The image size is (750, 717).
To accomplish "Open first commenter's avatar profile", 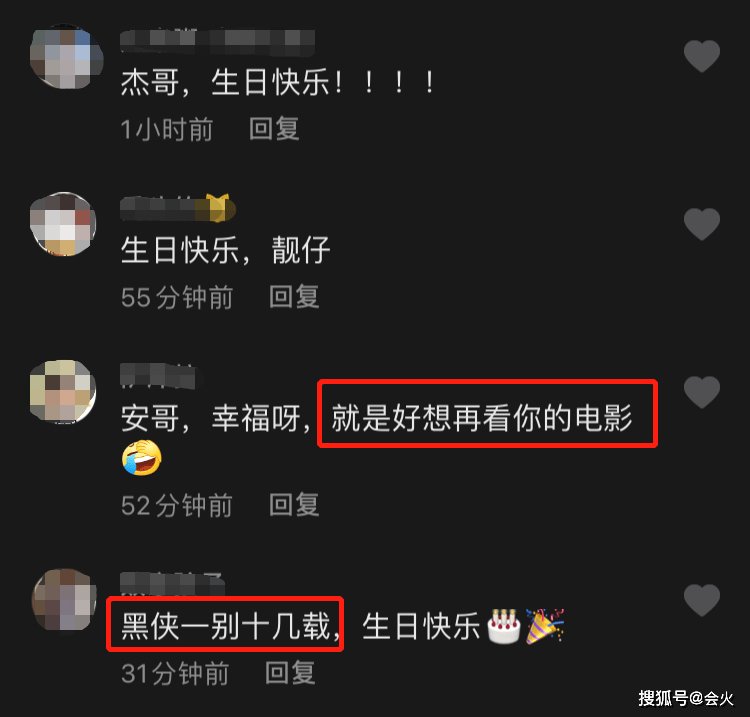I will pos(66,56).
